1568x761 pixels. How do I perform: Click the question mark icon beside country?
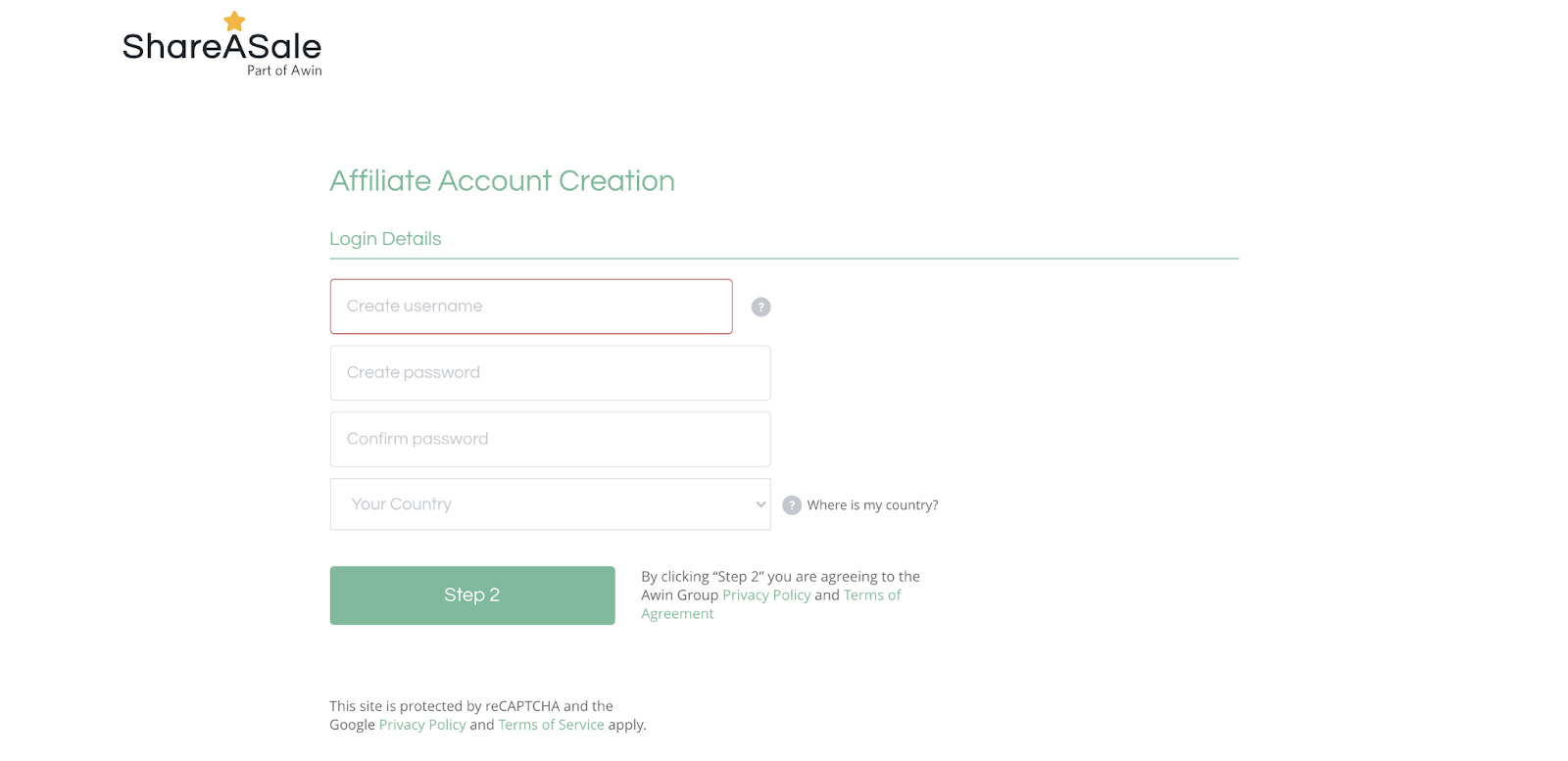point(792,505)
